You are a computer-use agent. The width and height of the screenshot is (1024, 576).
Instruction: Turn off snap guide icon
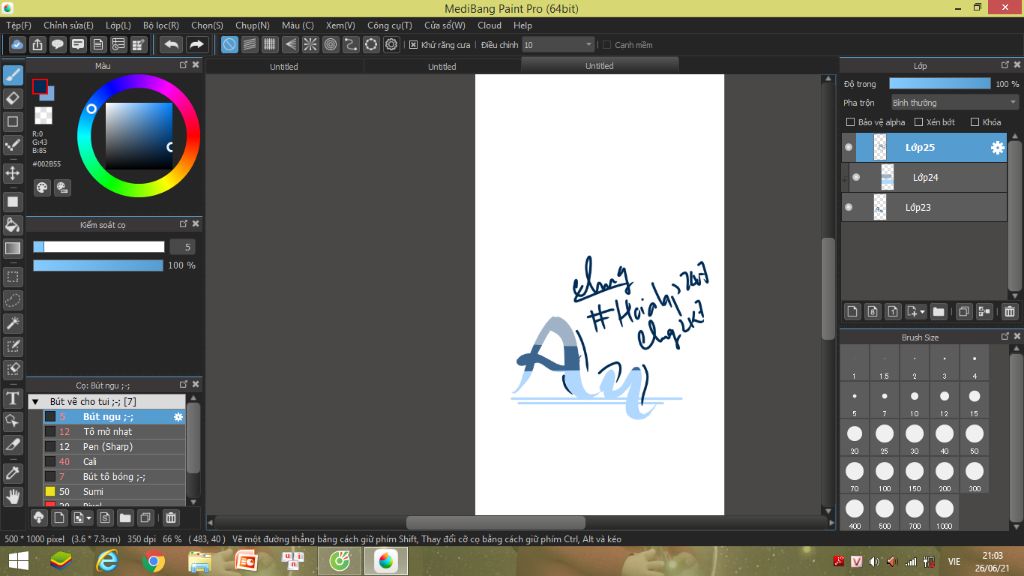point(229,44)
